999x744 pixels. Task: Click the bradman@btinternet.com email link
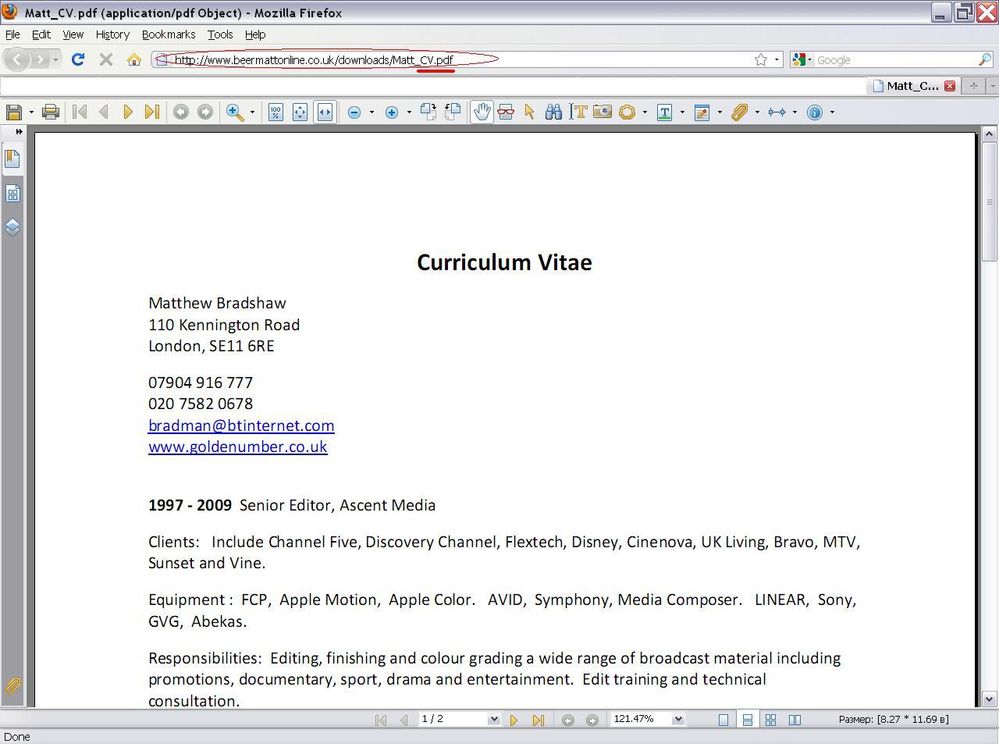(x=241, y=425)
